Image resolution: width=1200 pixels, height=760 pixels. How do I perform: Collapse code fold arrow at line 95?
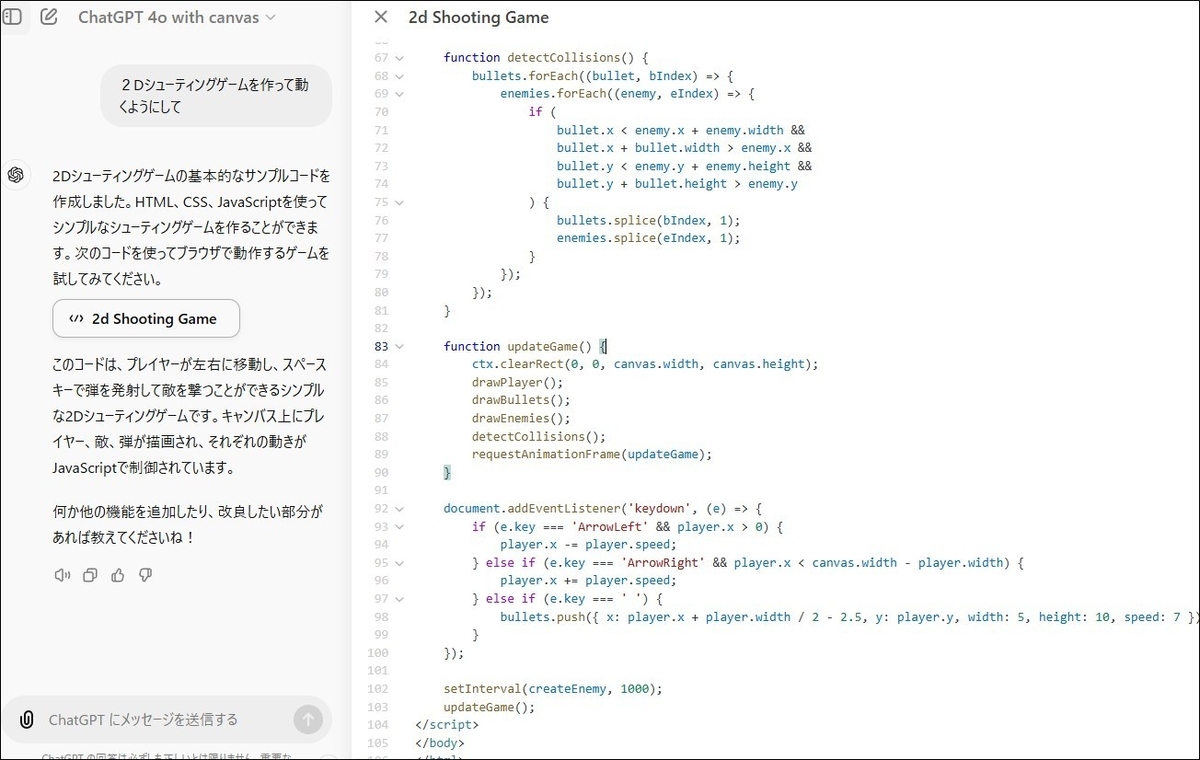click(x=399, y=562)
